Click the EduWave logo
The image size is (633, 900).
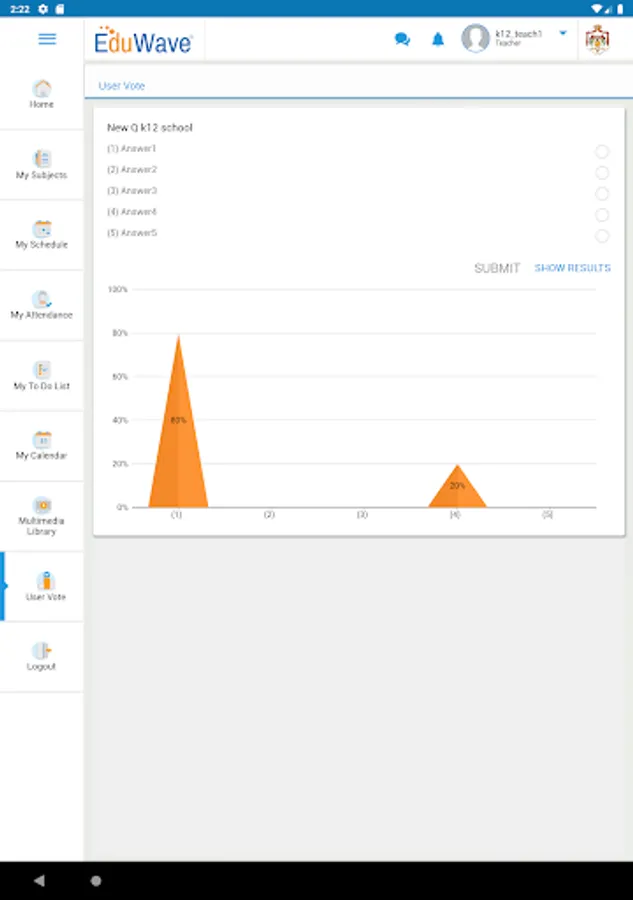click(x=143, y=40)
